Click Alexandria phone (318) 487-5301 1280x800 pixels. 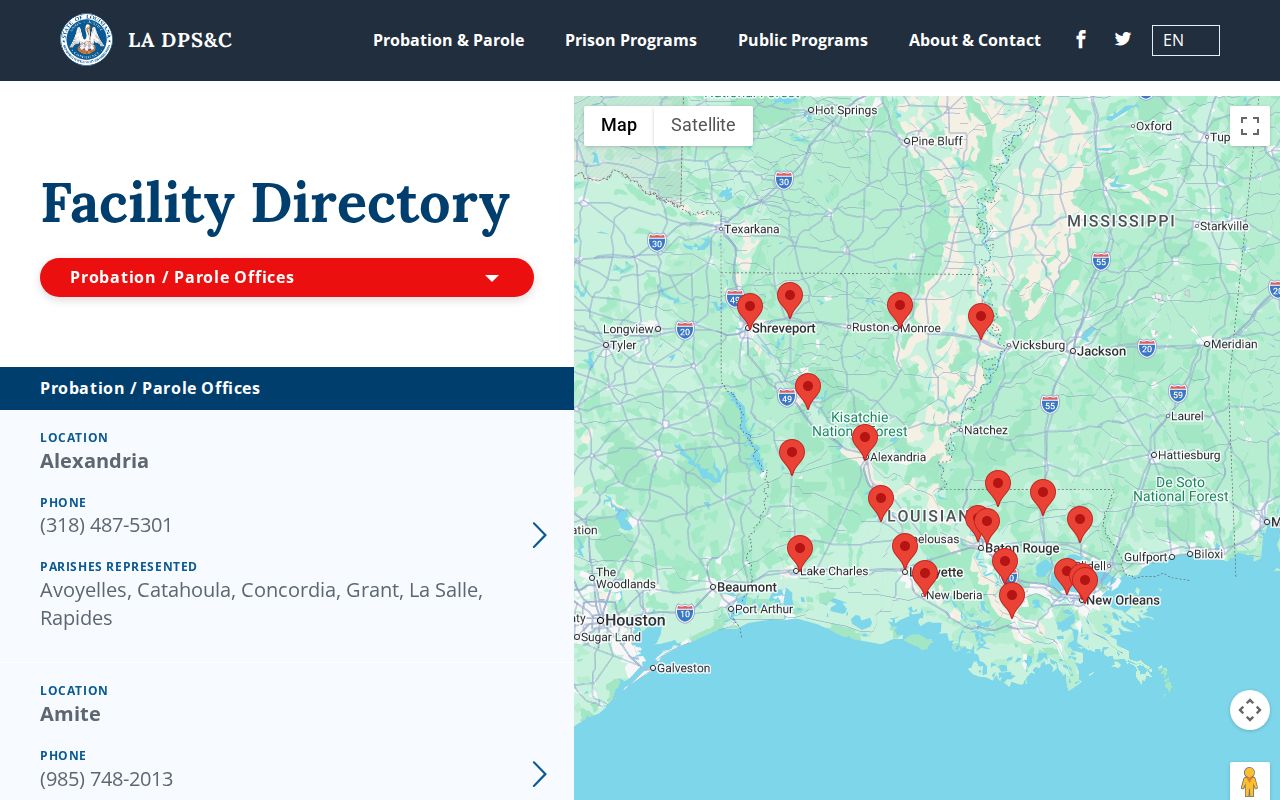[106, 525]
